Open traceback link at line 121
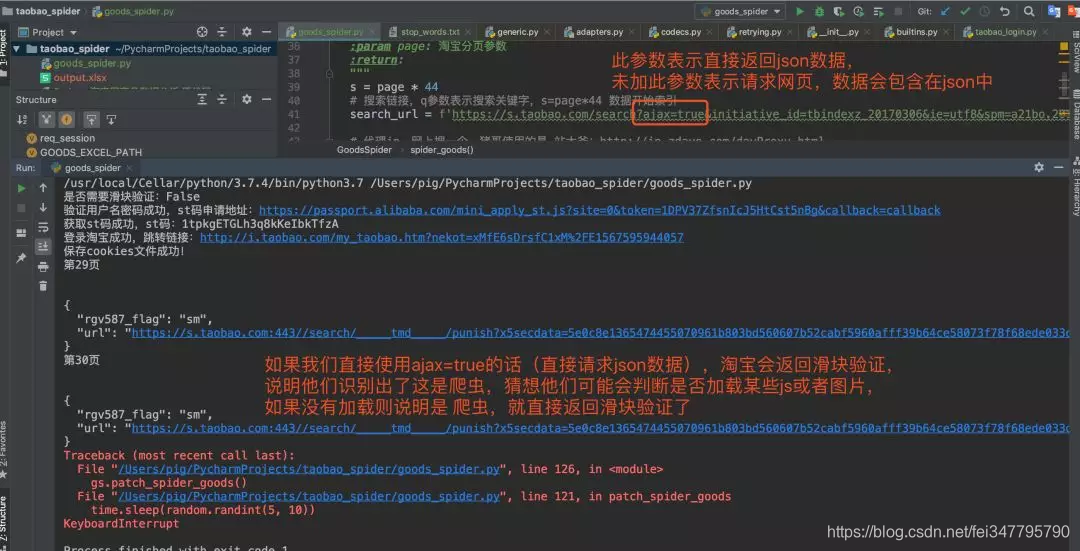This screenshot has width=1080, height=551. pos(309,497)
